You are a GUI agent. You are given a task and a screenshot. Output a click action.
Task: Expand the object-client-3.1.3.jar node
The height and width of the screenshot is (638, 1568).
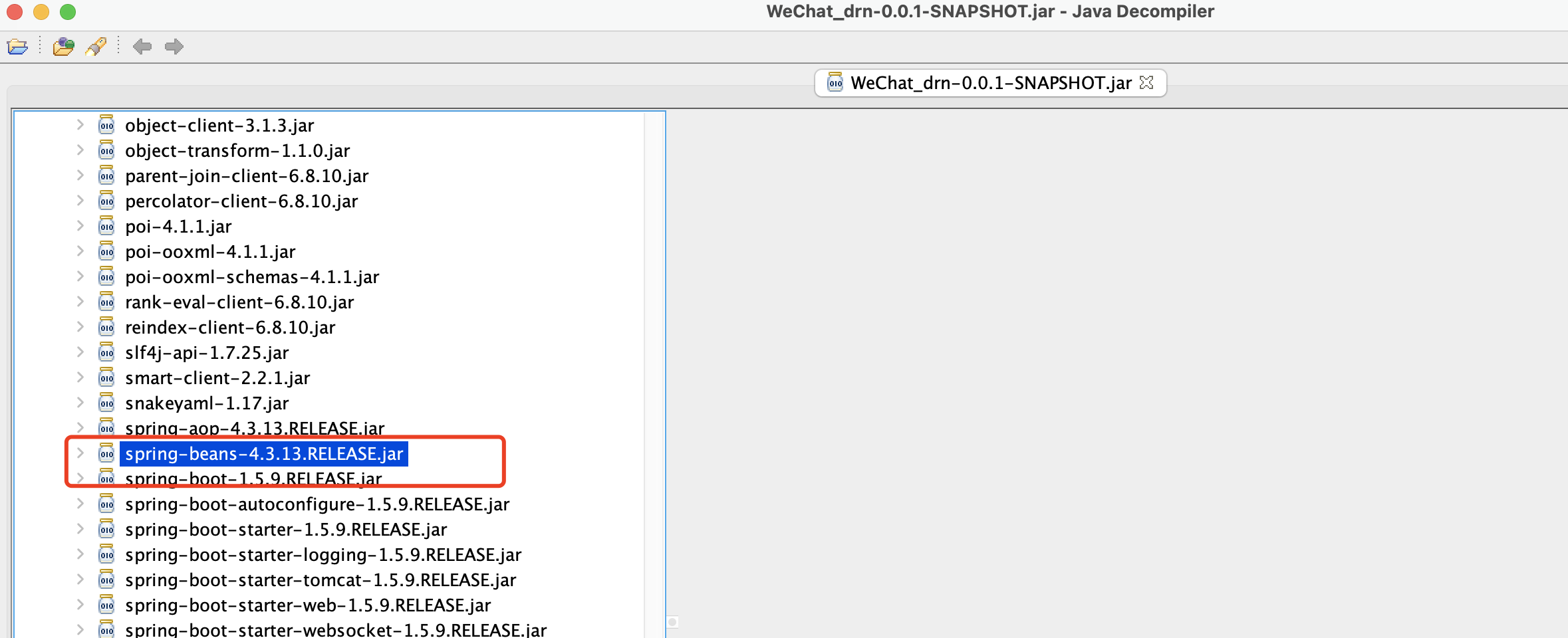80,125
